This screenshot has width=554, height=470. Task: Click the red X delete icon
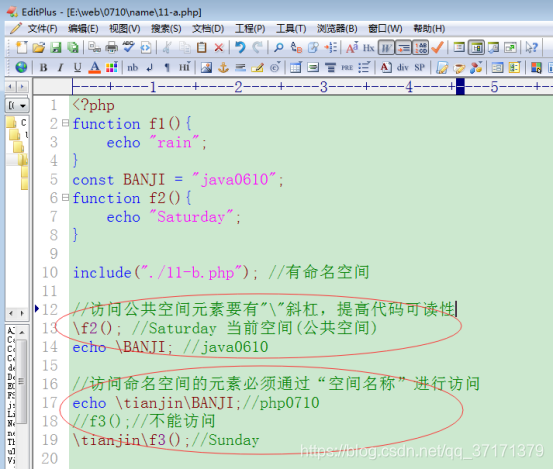(219, 47)
